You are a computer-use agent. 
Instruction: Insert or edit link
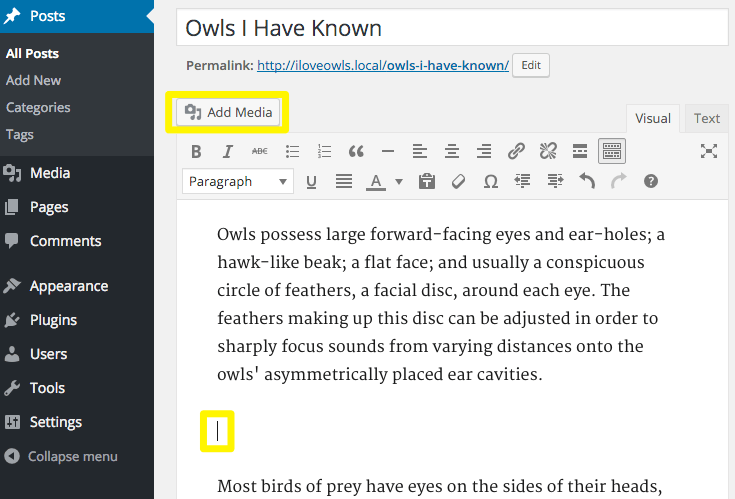516,151
